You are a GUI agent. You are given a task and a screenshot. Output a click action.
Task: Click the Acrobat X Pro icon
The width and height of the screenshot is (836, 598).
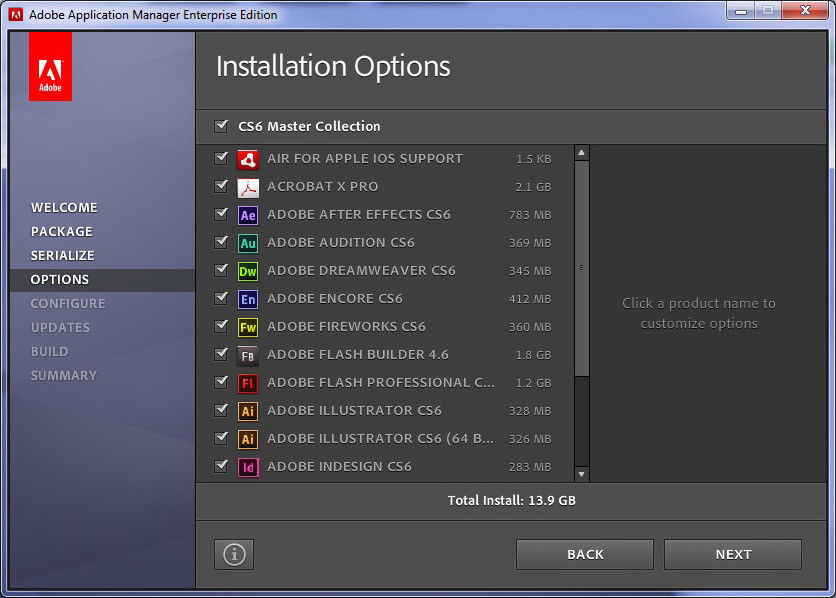coord(248,187)
